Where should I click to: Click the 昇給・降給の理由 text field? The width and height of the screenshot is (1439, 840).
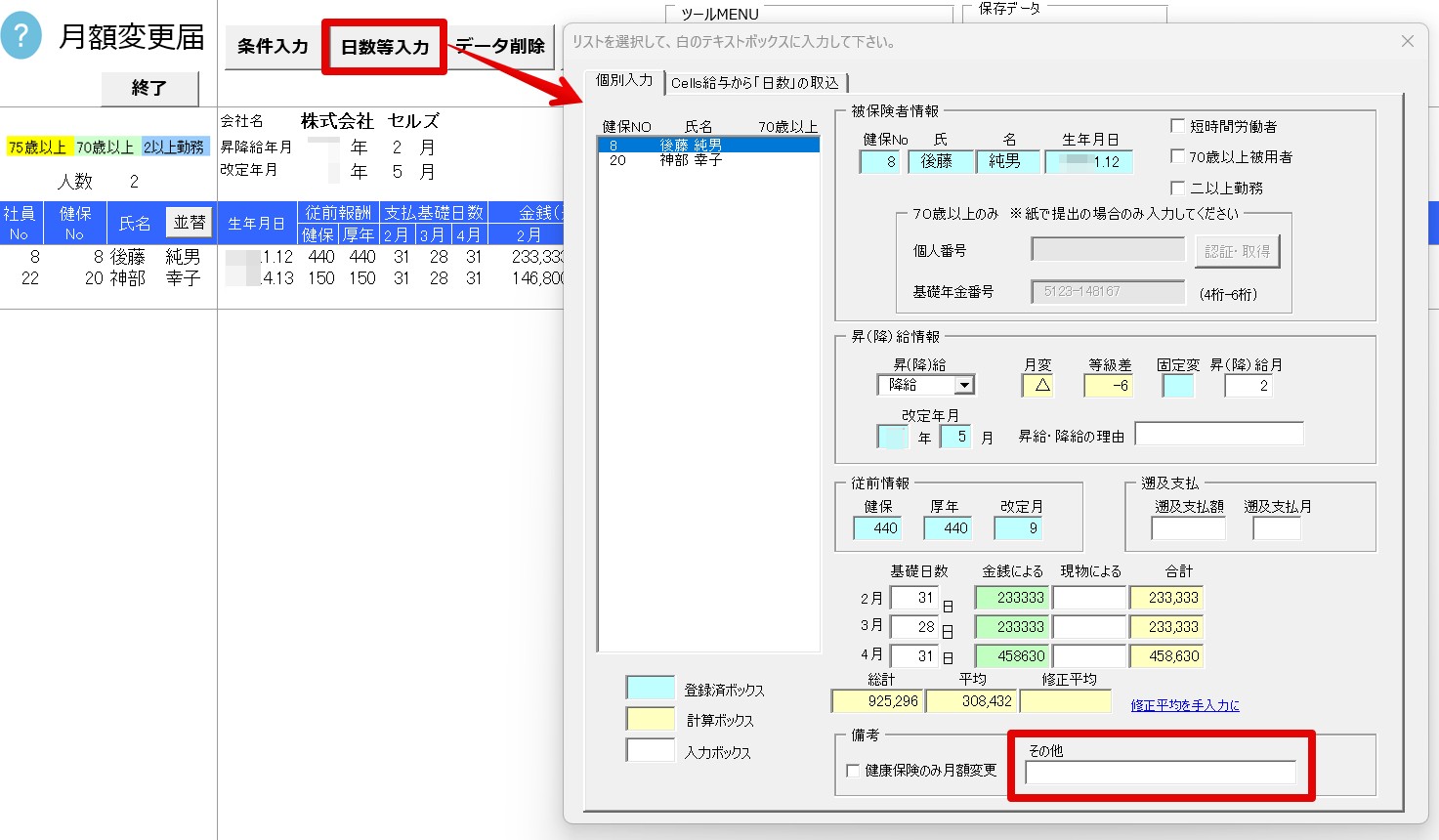click(1219, 434)
